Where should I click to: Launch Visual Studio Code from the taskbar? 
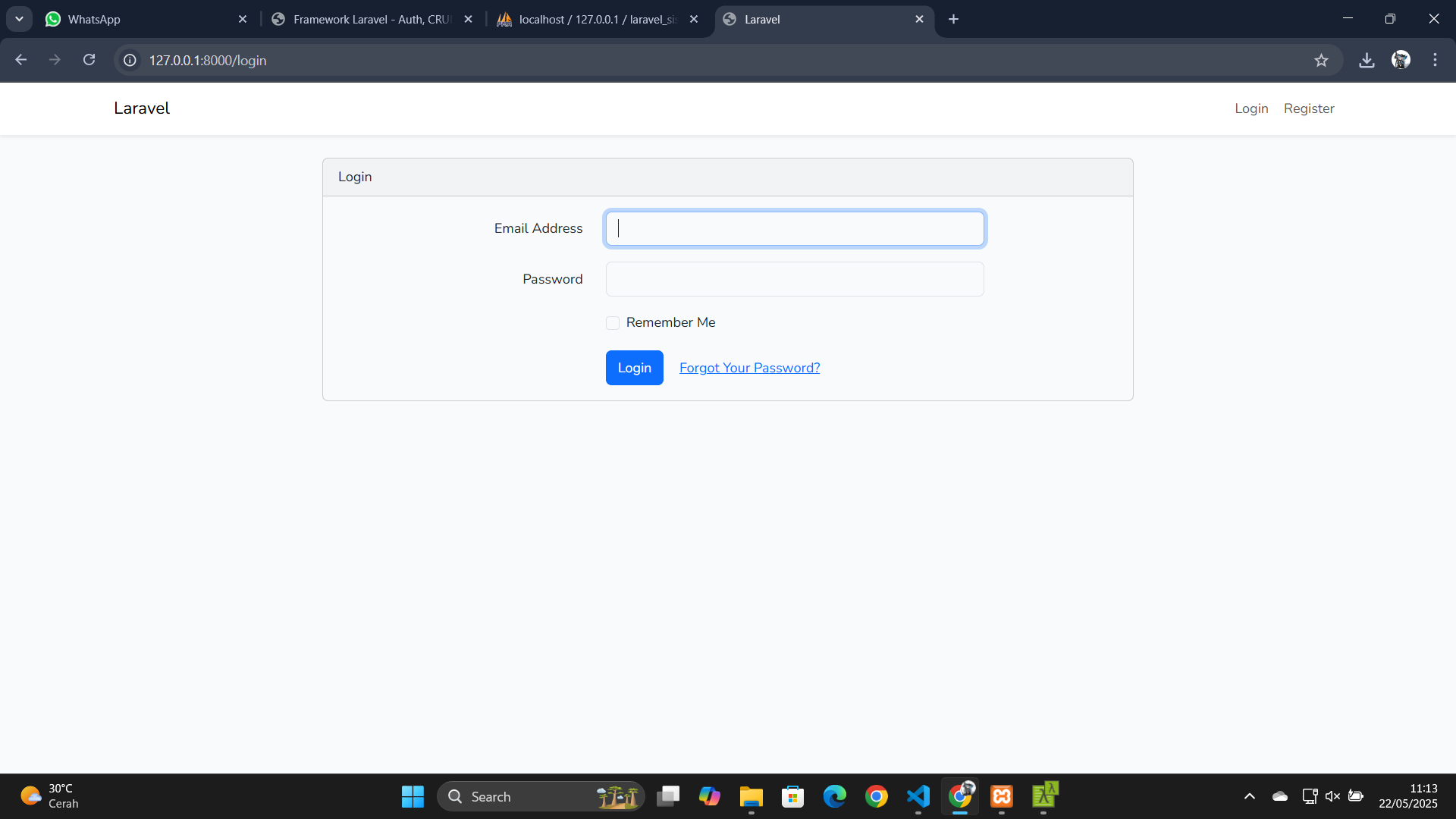[x=917, y=796]
